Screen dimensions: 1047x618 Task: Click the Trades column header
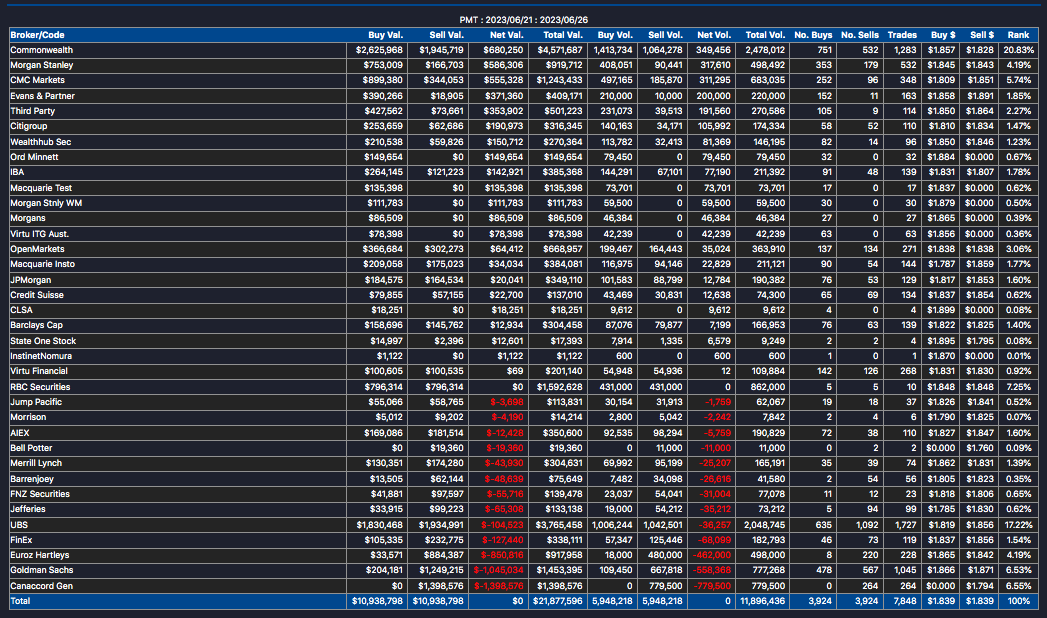coord(902,35)
